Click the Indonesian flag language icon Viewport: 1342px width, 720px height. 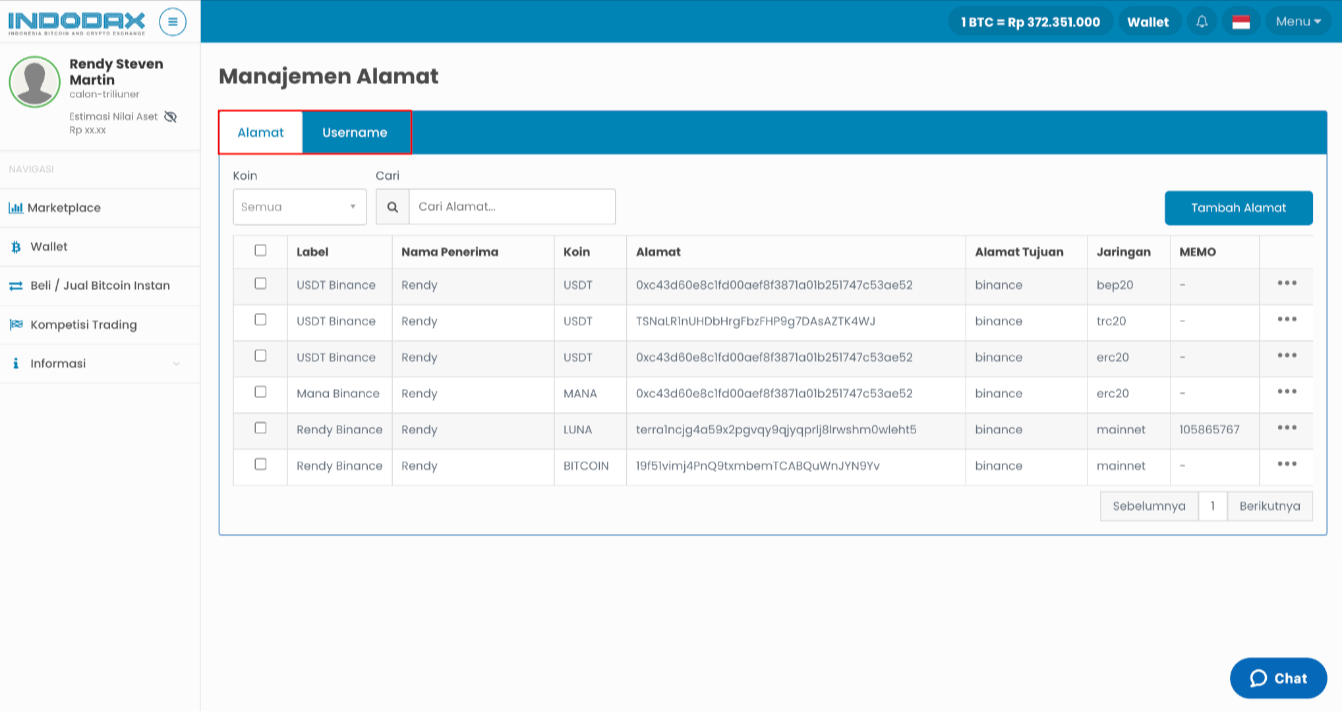[x=1241, y=21]
